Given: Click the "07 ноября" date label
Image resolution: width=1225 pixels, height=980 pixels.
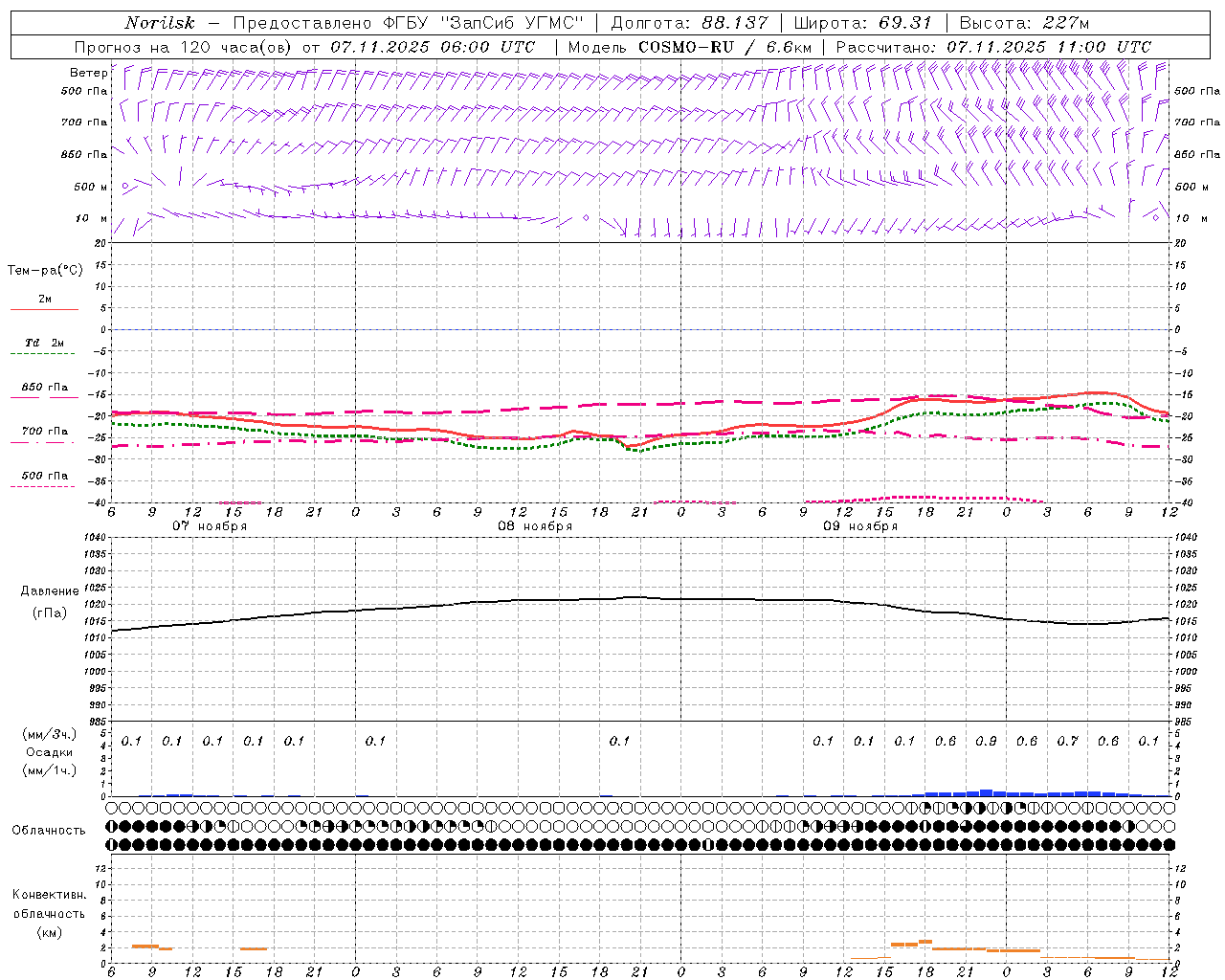Looking at the screenshot, I should (x=210, y=526).
